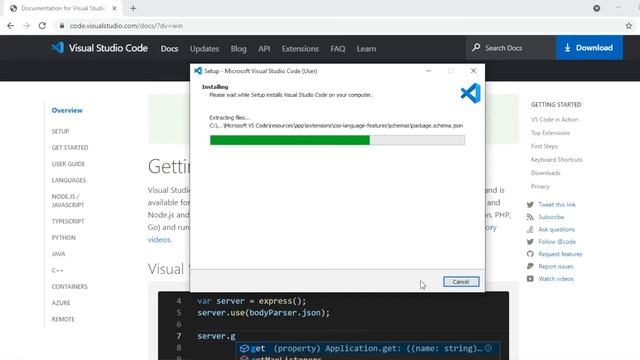Click the RSS icon beside Subscribe
Image resolution: width=640 pixels, height=360 pixels.
(530, 217)
